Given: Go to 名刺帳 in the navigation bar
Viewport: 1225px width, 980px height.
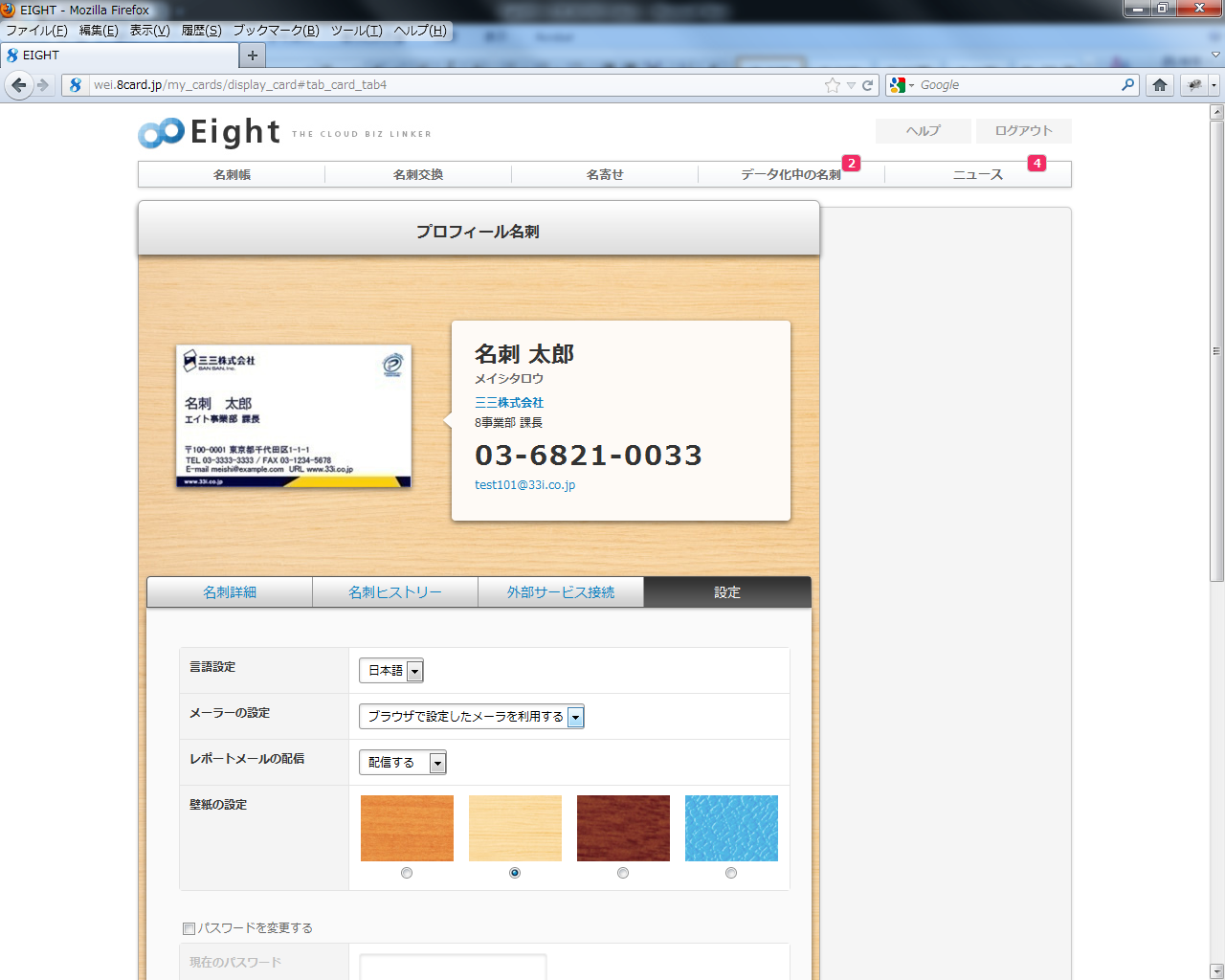Looking at the screenshot, I should (x=232, y=174).
